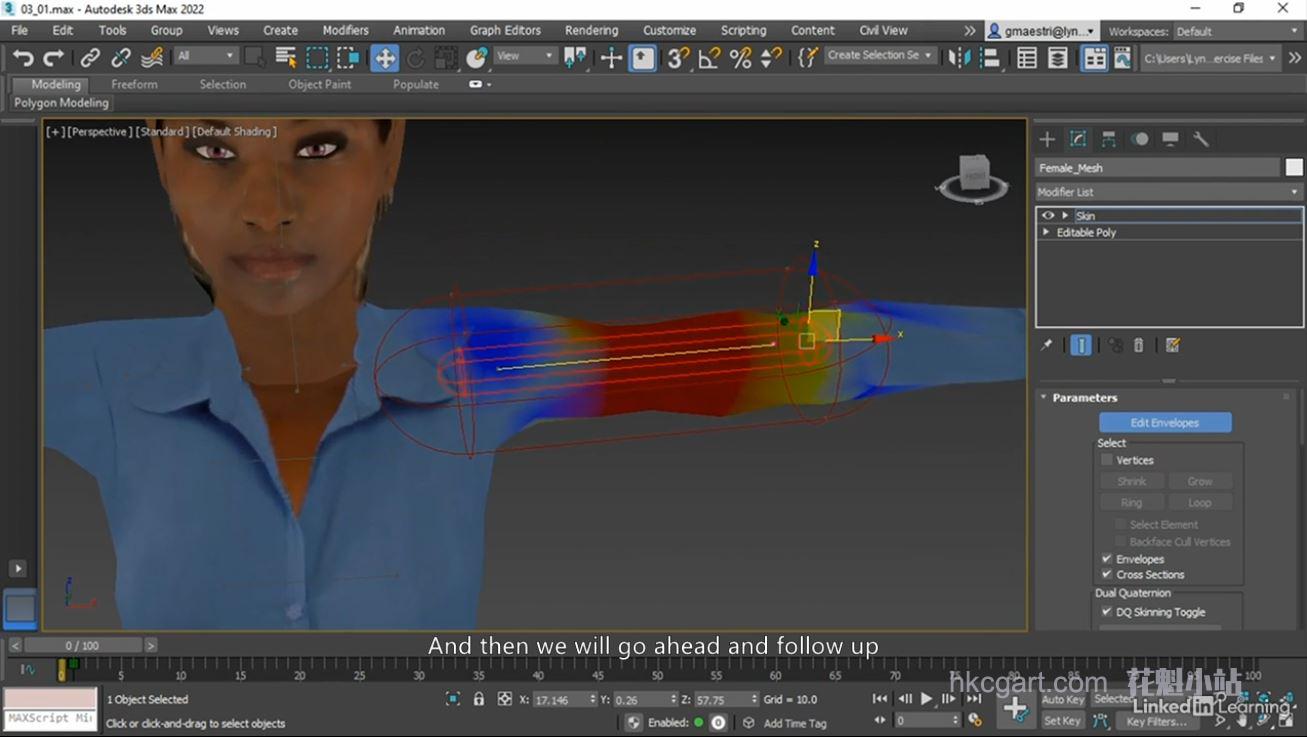Screen dimensions: 1307x737
Task: Open the project path dropdown
Action: [x=1209, y=58]
